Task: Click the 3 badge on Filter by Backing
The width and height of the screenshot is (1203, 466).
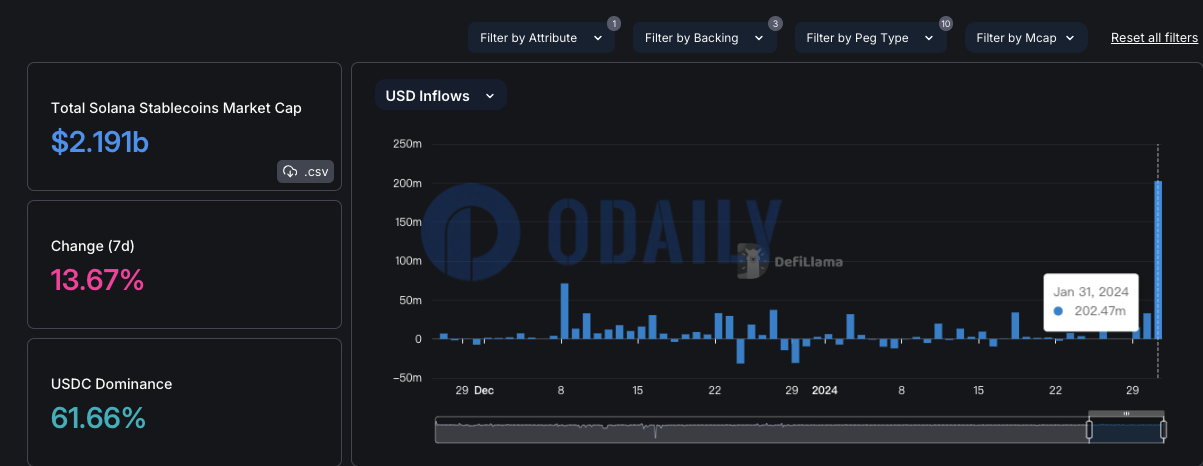Action: click(775, 23)
